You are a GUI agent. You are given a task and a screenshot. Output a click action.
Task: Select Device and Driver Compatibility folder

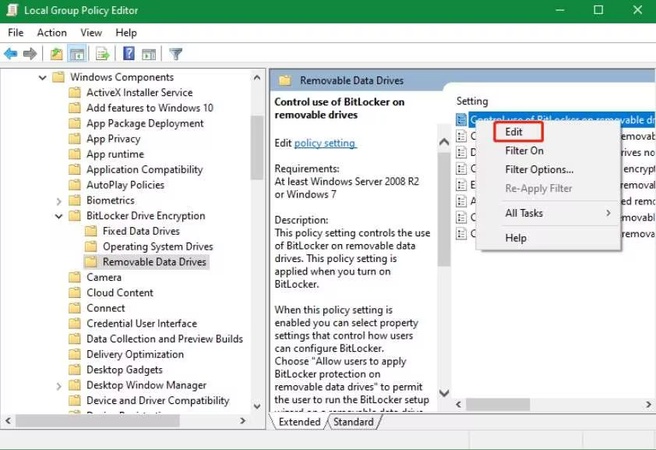click(x=158, y=401)
